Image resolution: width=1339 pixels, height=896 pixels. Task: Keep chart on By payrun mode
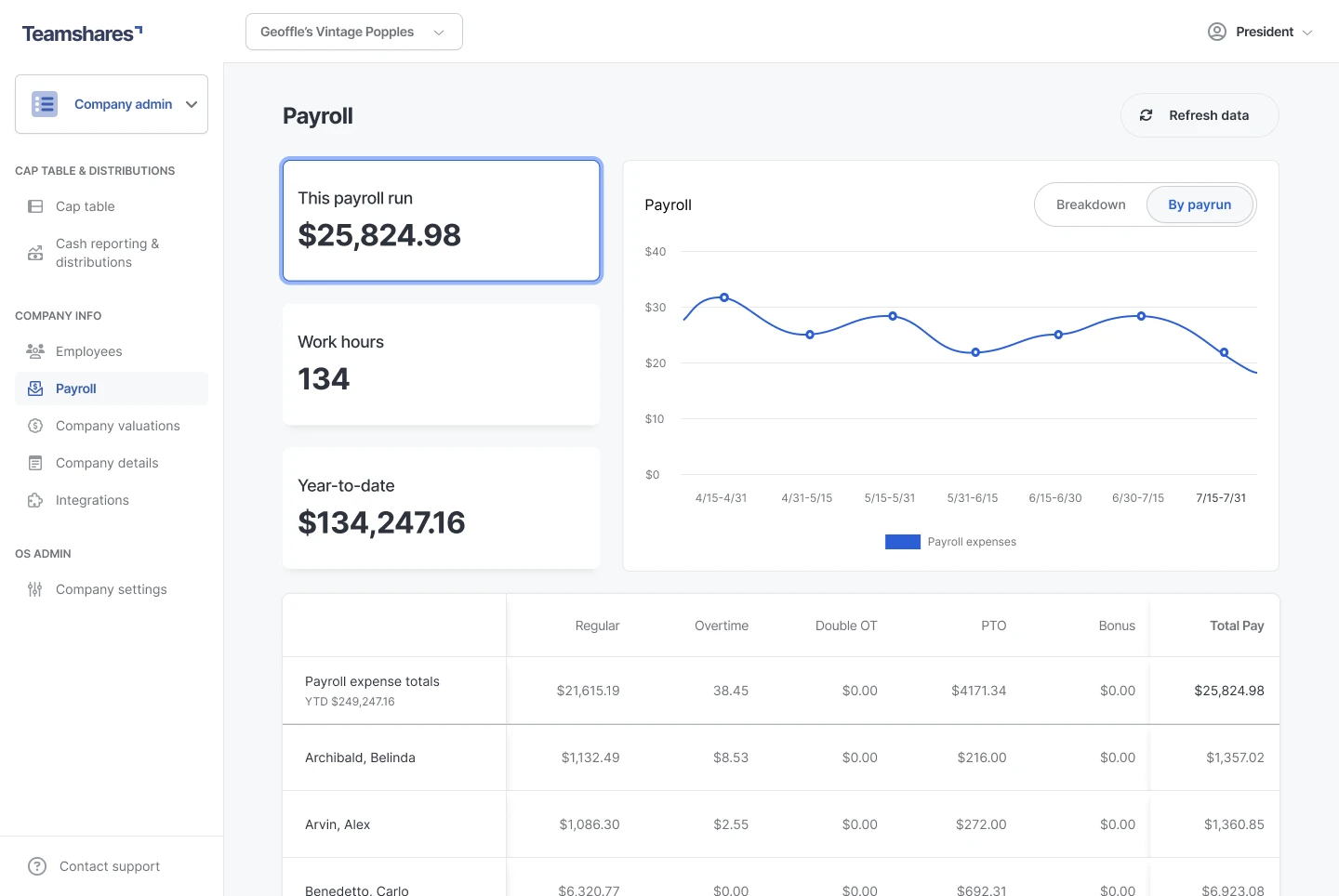1200,204
